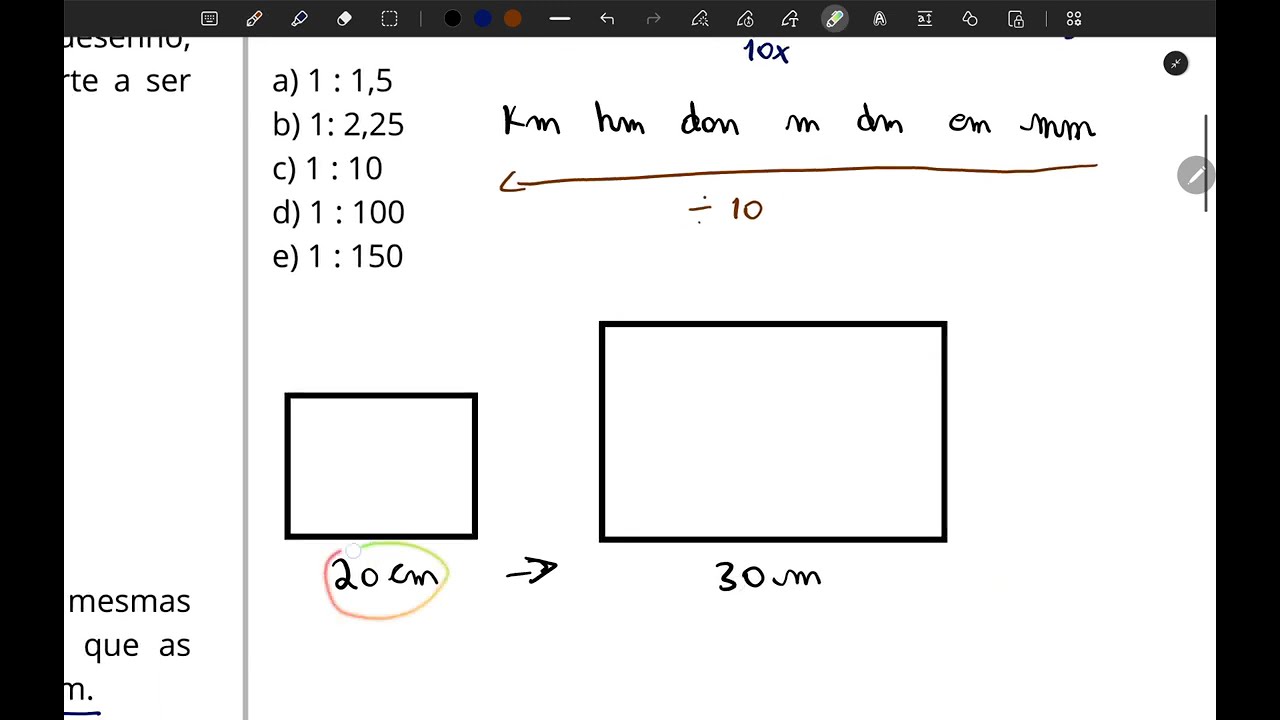
Task: Select the pen tool
Action: (254, 19)
